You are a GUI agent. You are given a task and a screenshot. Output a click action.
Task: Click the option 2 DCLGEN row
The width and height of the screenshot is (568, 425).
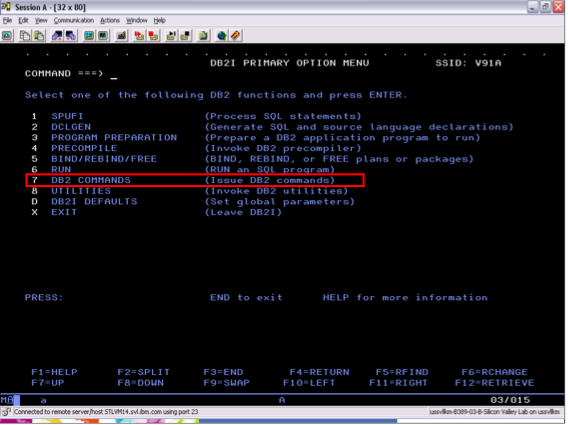pos(272,127)
